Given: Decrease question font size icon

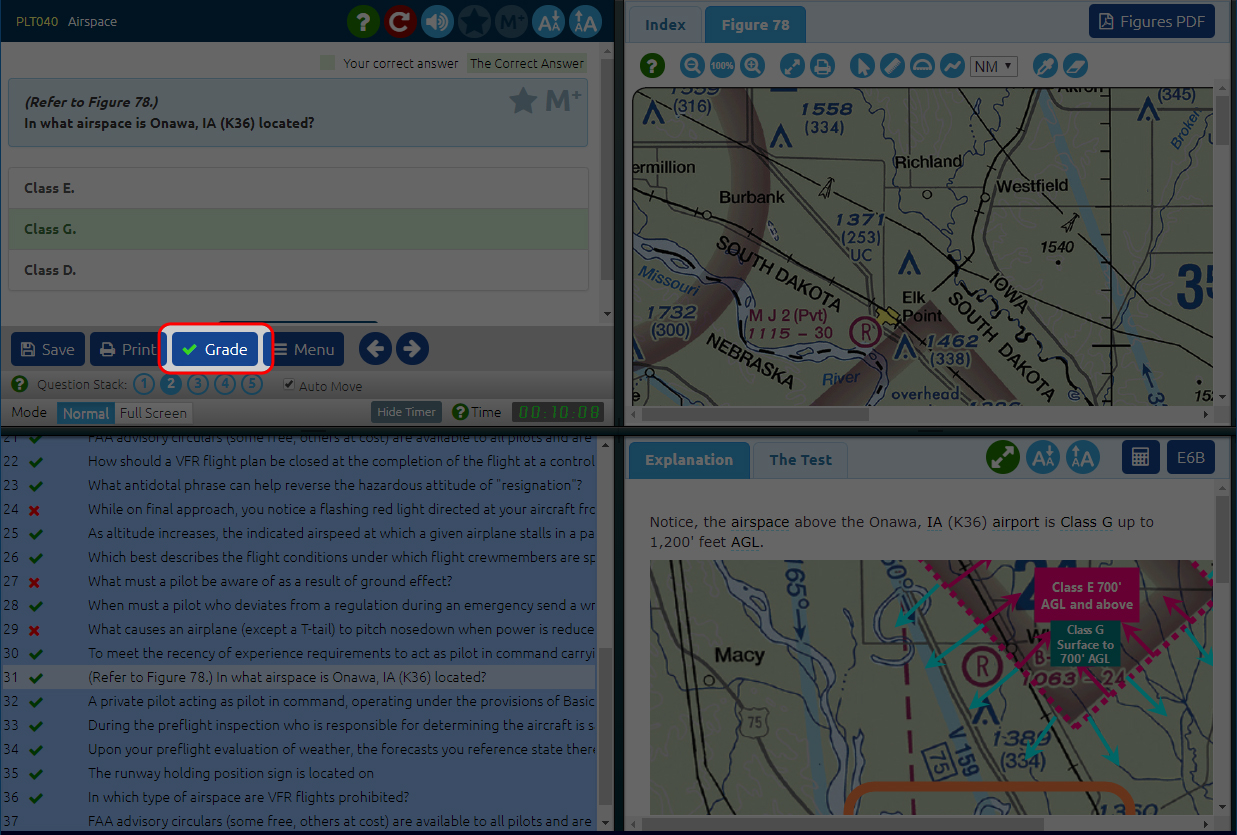Looking at the screenshot, I should pyautogui.click(x=548, y=21).
